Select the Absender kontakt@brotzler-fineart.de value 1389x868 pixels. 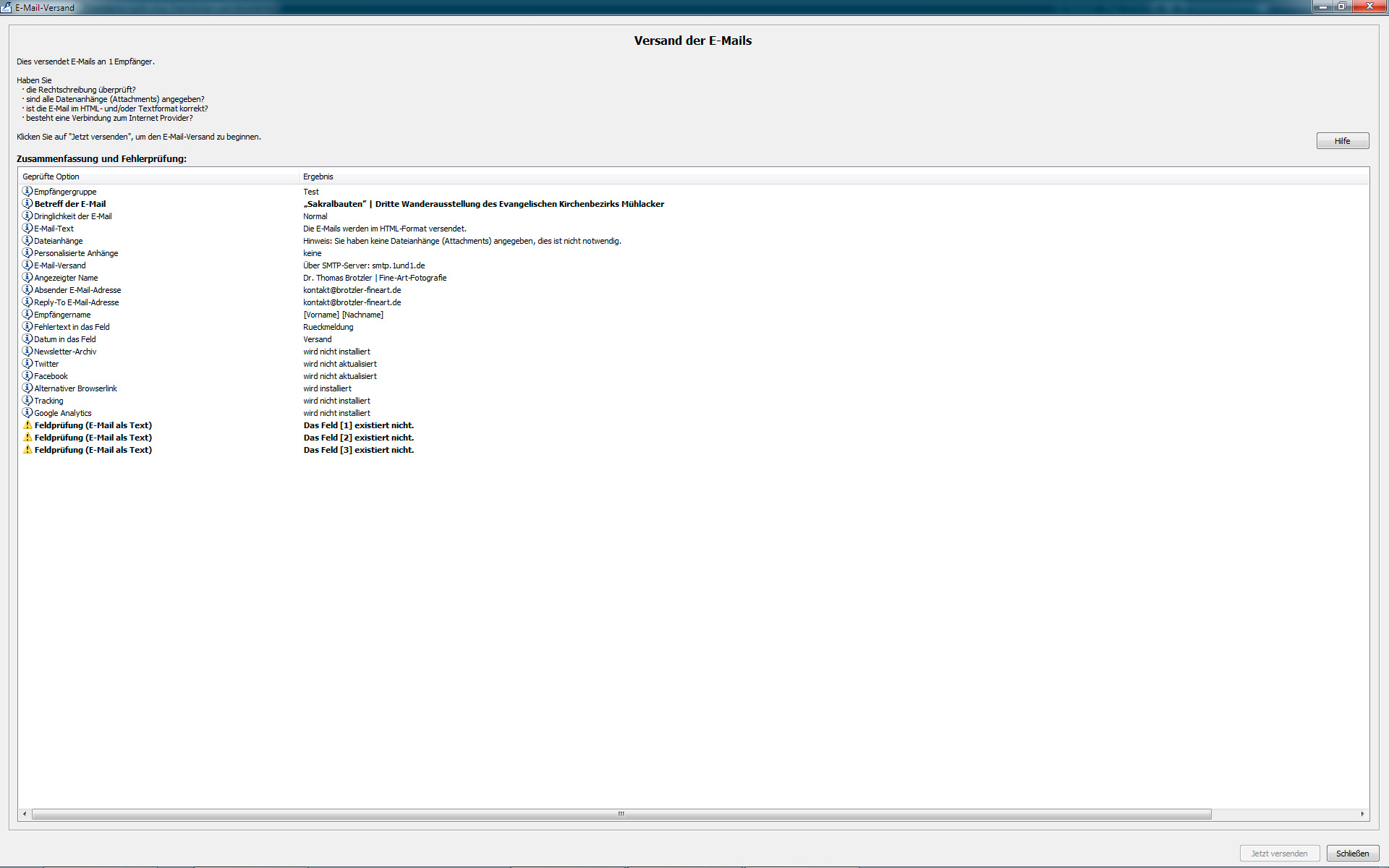coord(352,290)
